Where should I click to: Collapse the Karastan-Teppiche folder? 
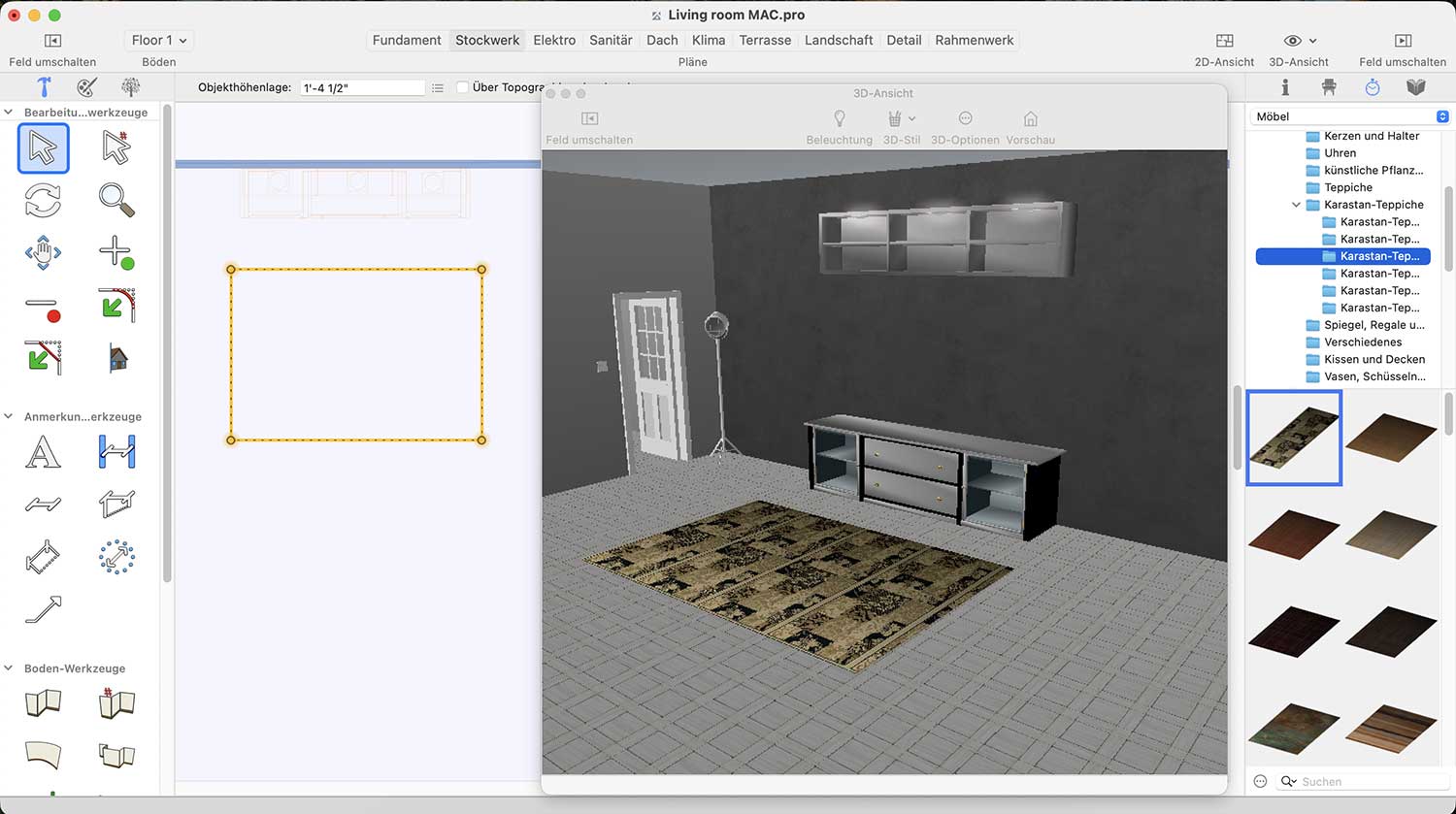1296,205
